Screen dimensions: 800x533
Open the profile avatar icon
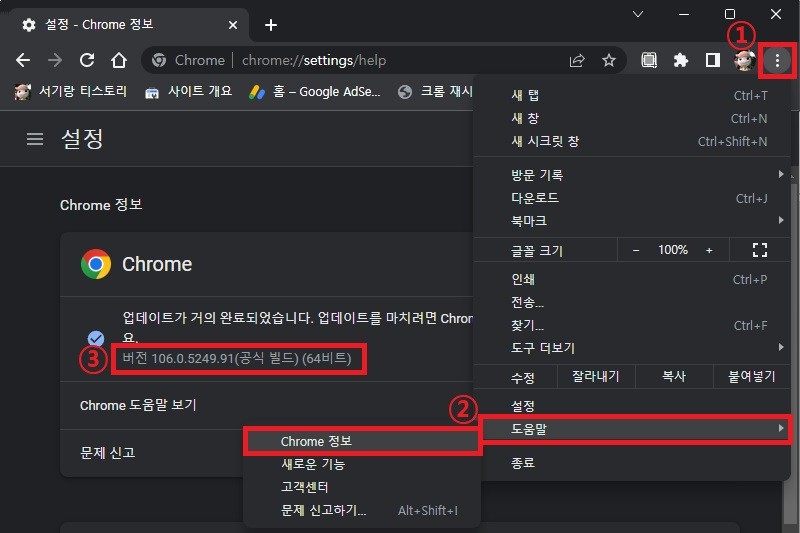[744, 60]
